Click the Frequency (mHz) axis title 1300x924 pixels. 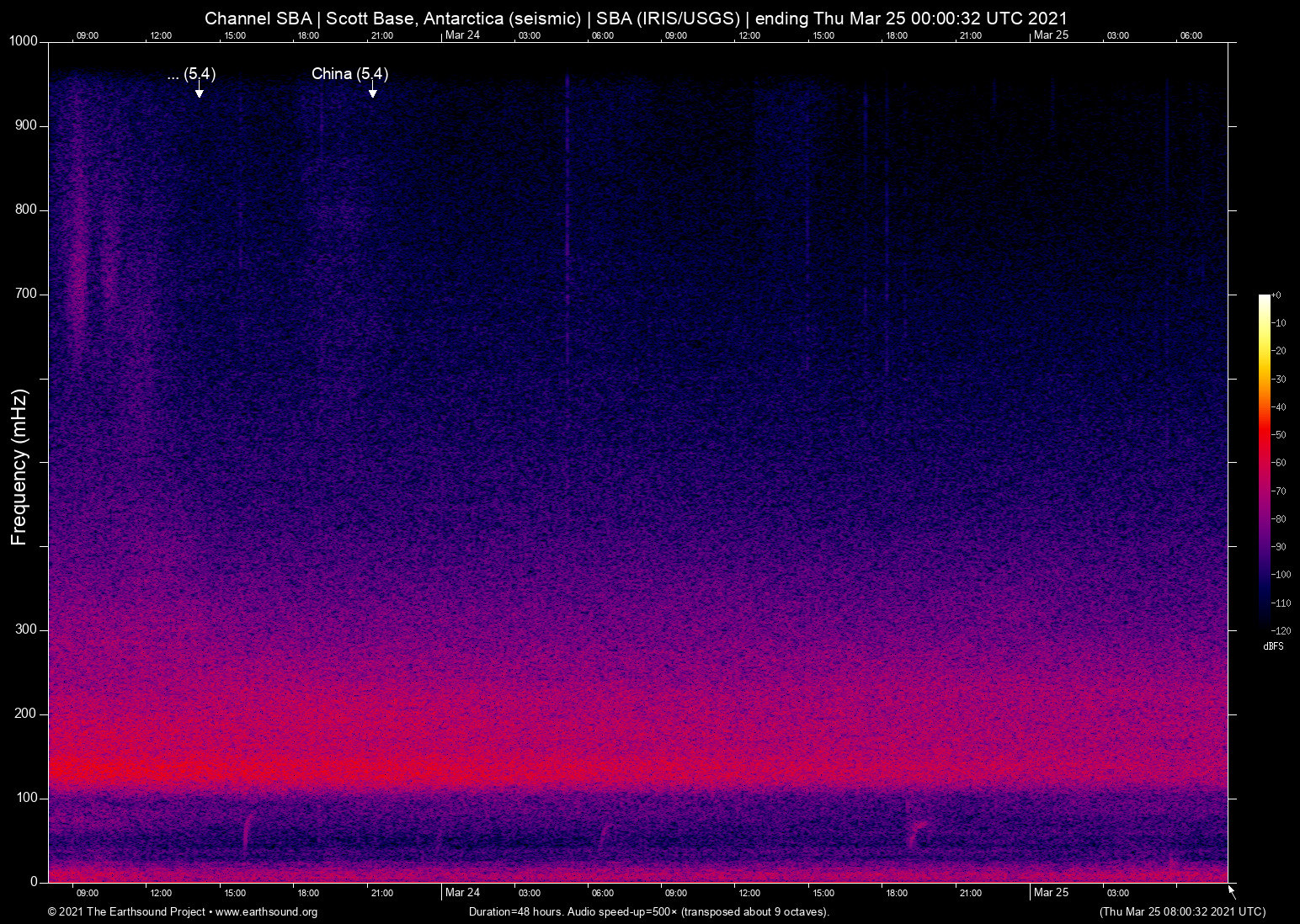click(x=19, y=467)
